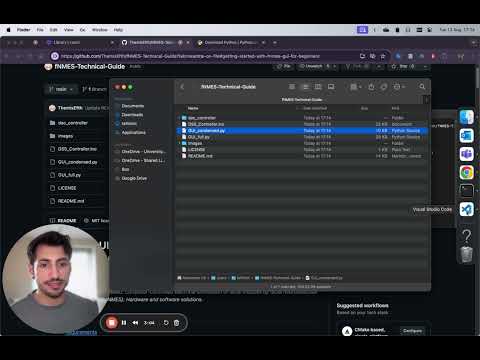
Task: Open Google Chrome from the Dock
Action: tap(466, 172)
